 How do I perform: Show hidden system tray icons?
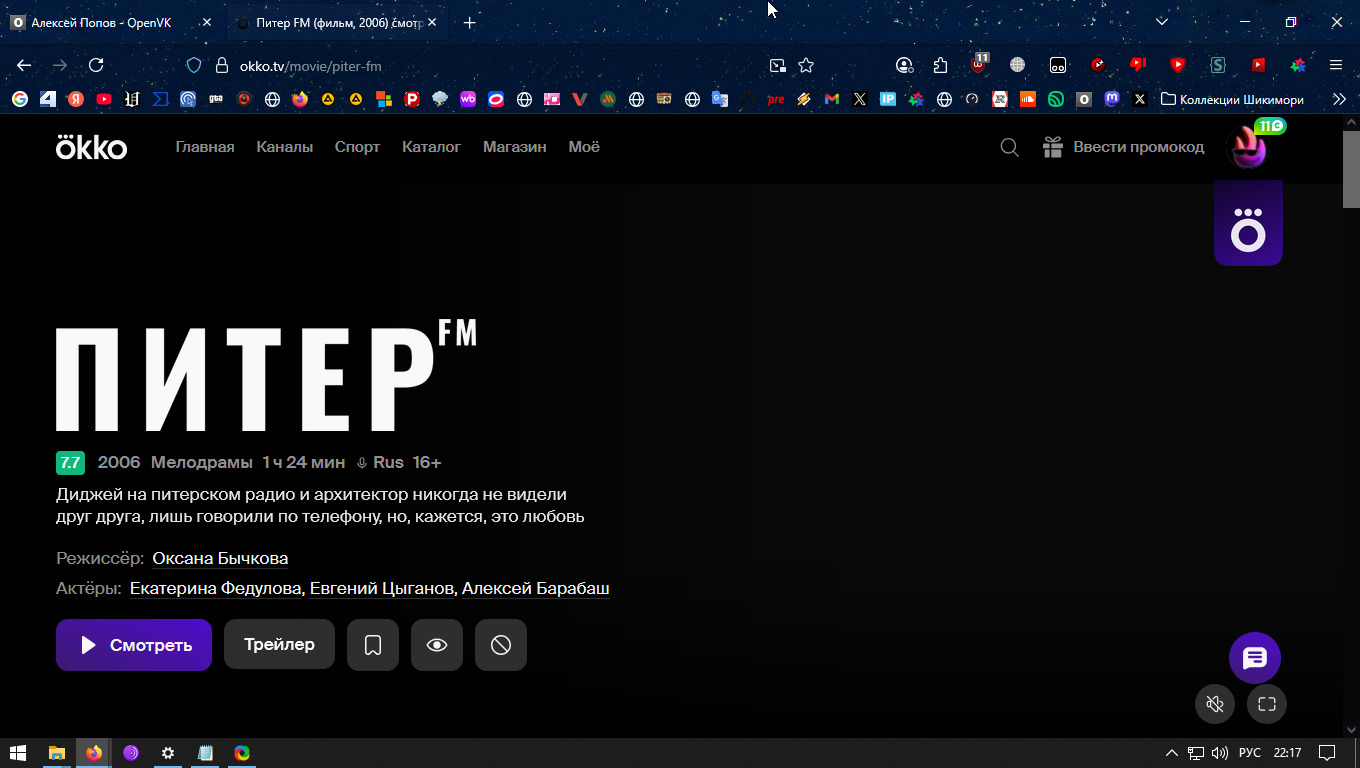[x=1172, y=753]
